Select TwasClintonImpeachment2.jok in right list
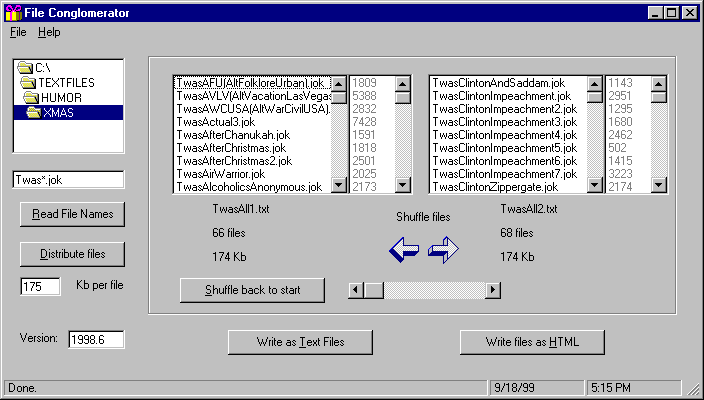 coord(509,109)
